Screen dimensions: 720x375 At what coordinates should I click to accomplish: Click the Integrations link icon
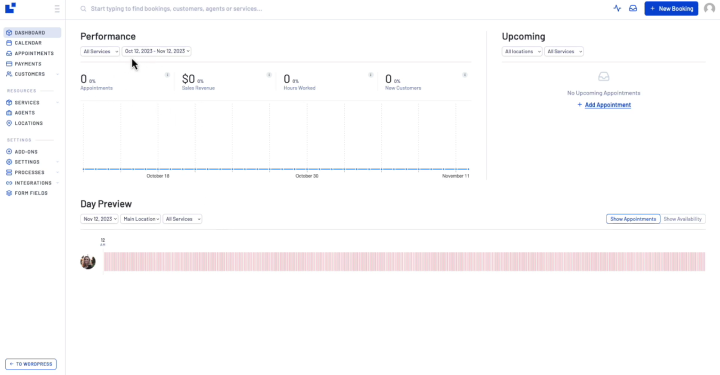9,183
